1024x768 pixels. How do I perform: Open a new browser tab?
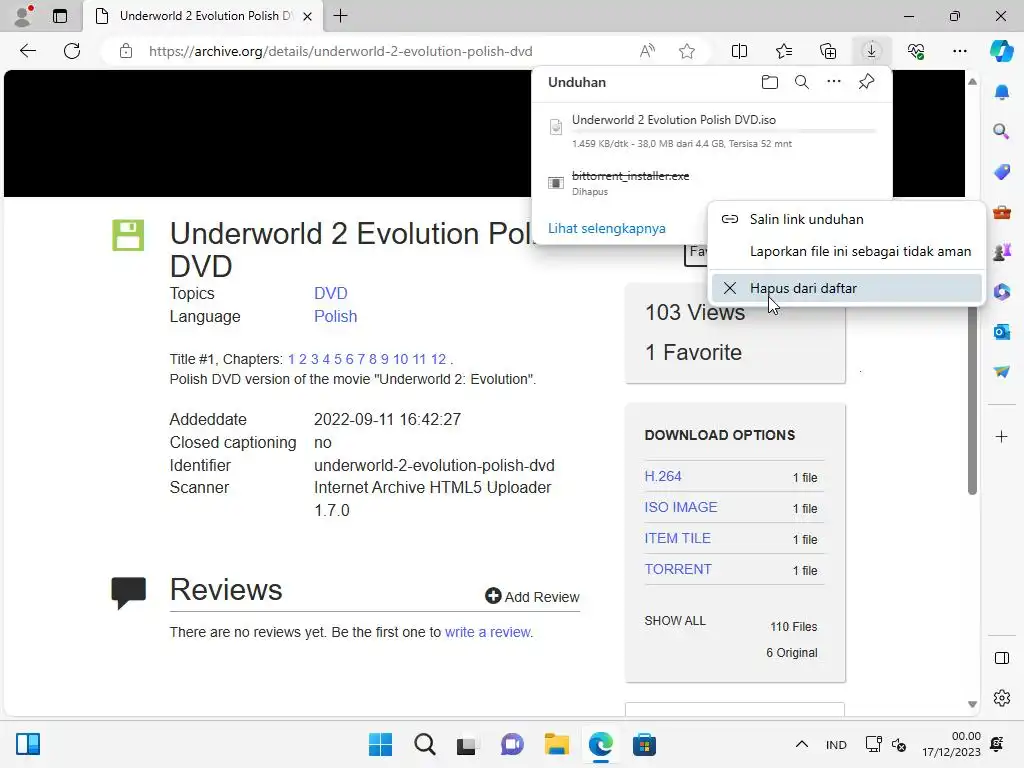click(x=340, y=16)
